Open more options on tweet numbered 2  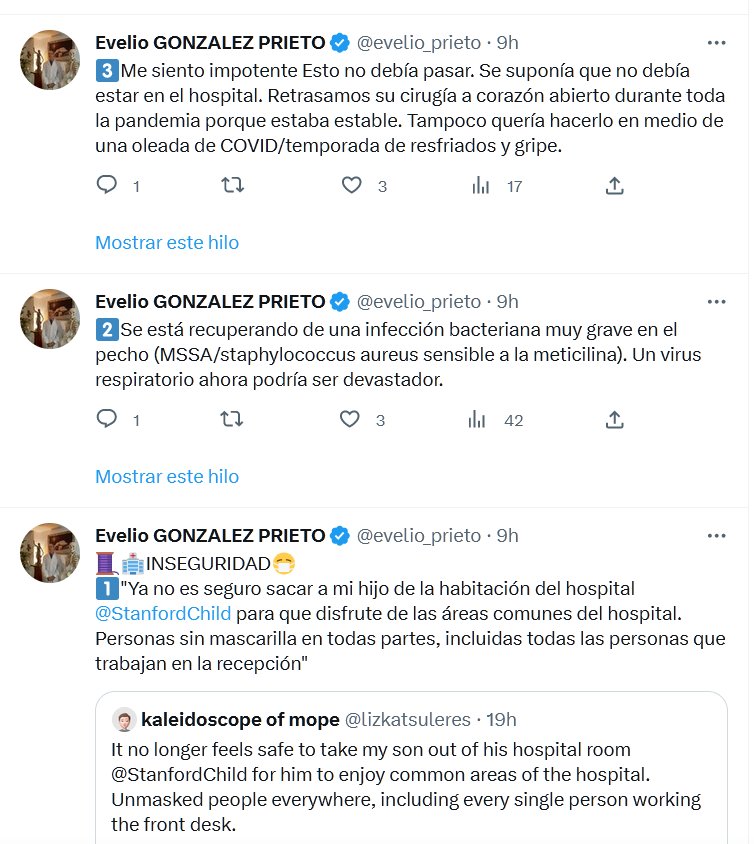pos(716,302)
